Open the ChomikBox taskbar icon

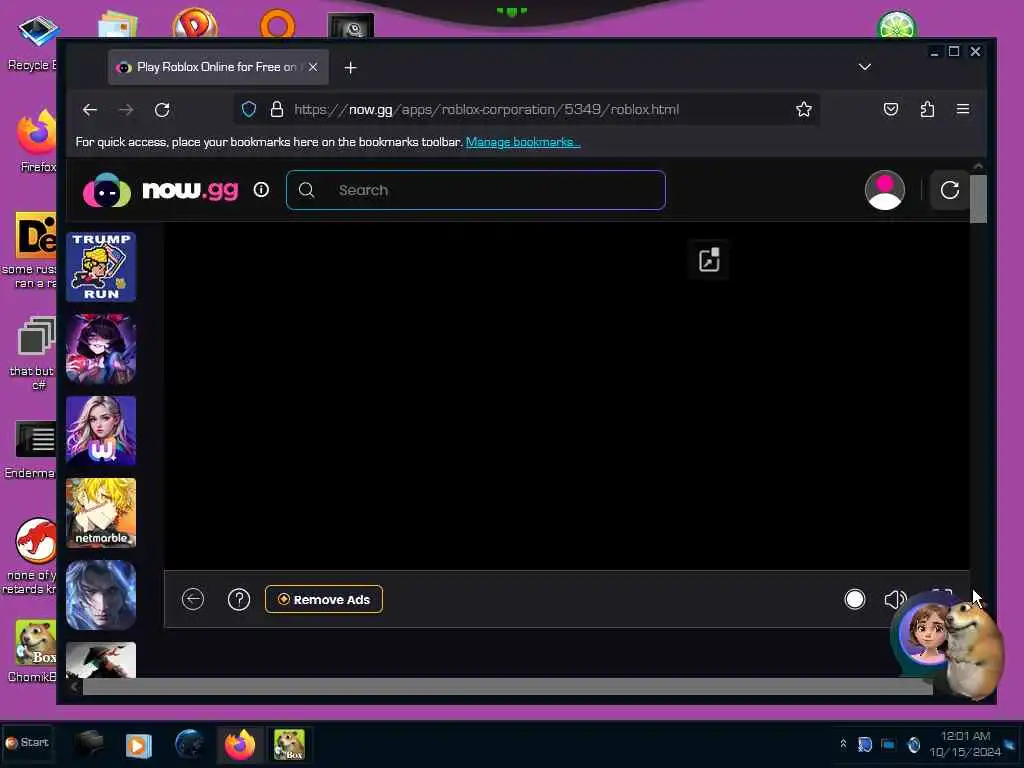tap(289, 744)
